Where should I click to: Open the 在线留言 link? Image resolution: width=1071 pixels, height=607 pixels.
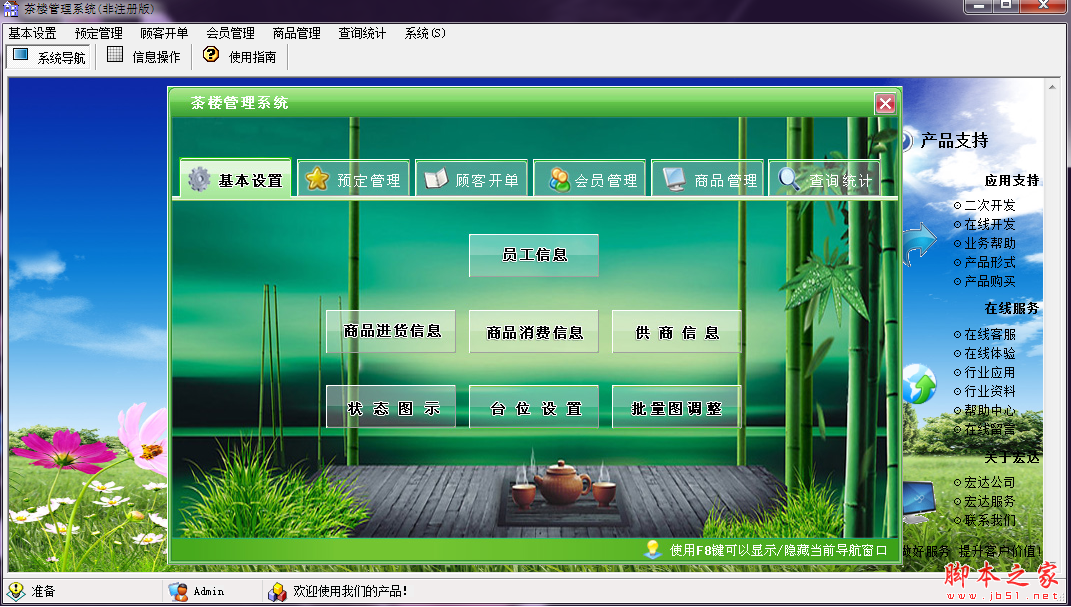click(990, 430)
